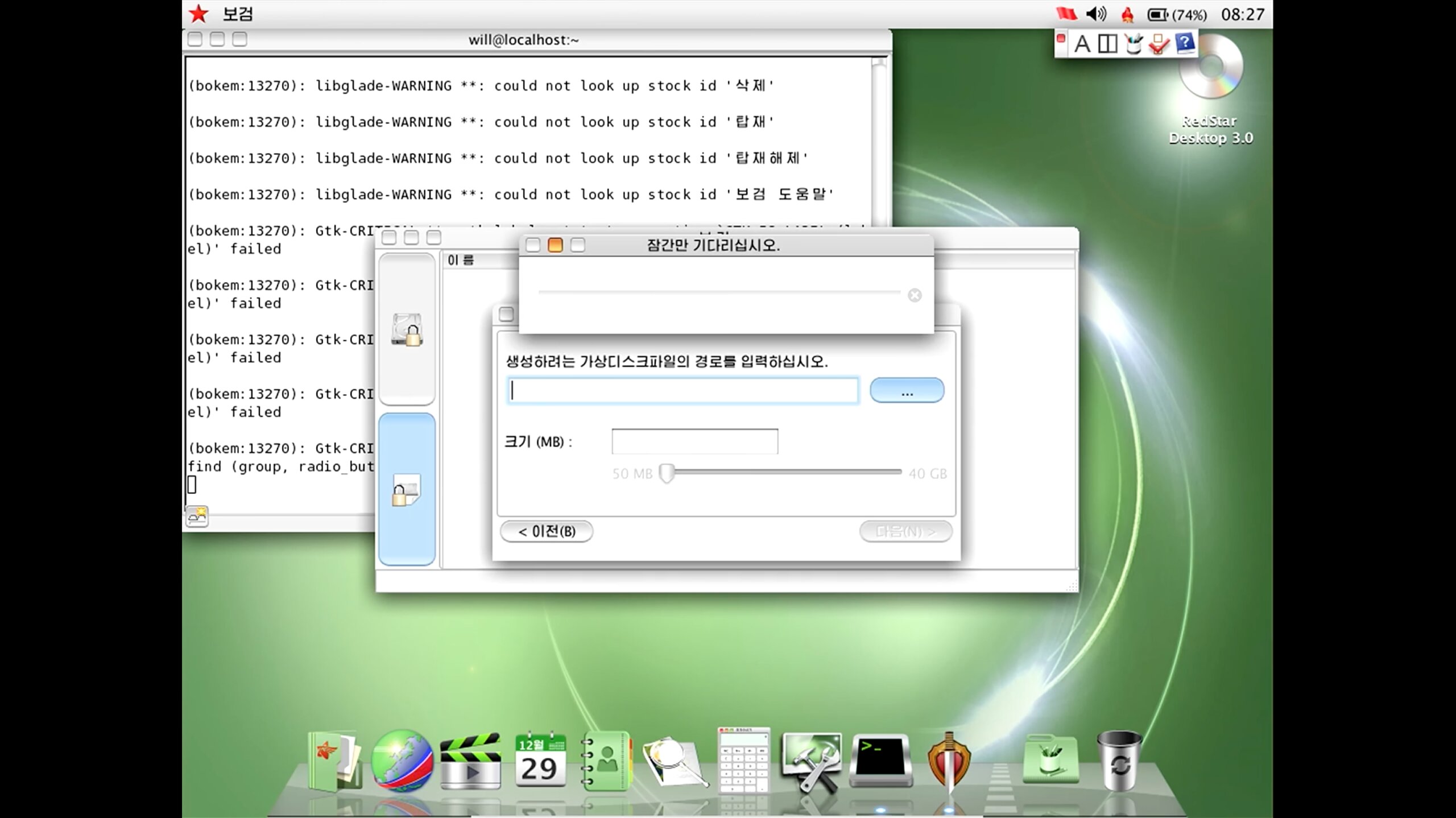Click the 50 MB slider minimum label
Image resolution: width=1456 pixels, height=818 pixels.
click(632, 473)
